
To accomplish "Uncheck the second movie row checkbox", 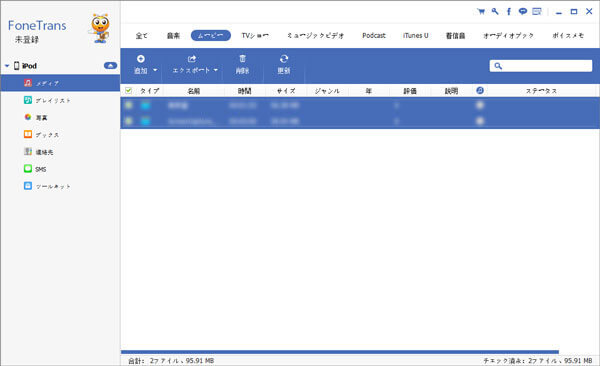I will tap(129, 121).
